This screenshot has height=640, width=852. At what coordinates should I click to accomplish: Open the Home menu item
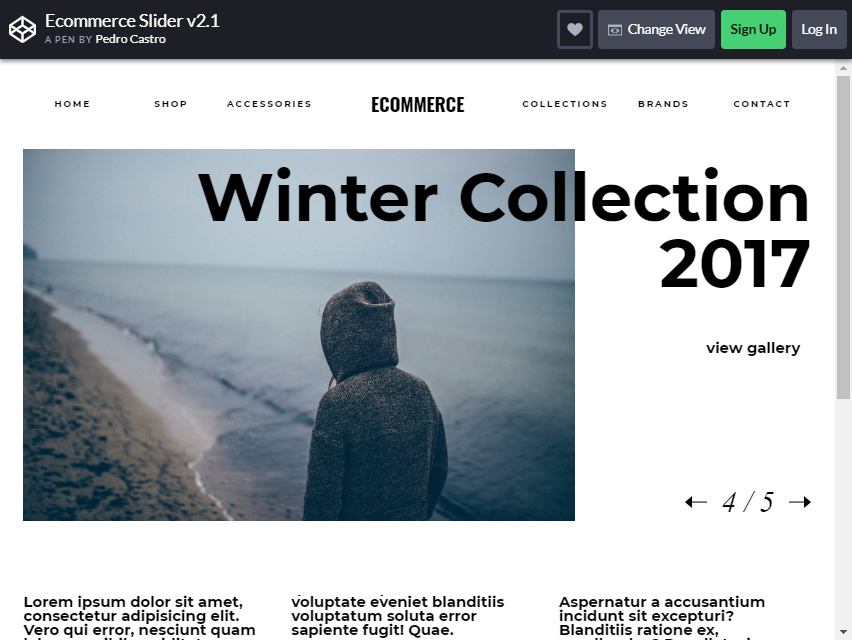click(72, 104)
